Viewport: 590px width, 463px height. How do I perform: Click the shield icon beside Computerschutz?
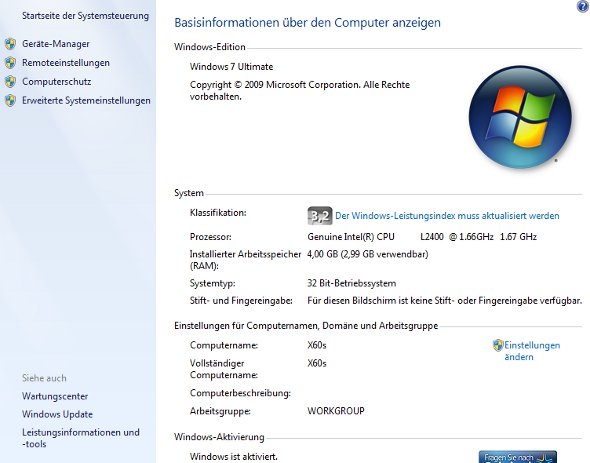(x=11, y=81)
